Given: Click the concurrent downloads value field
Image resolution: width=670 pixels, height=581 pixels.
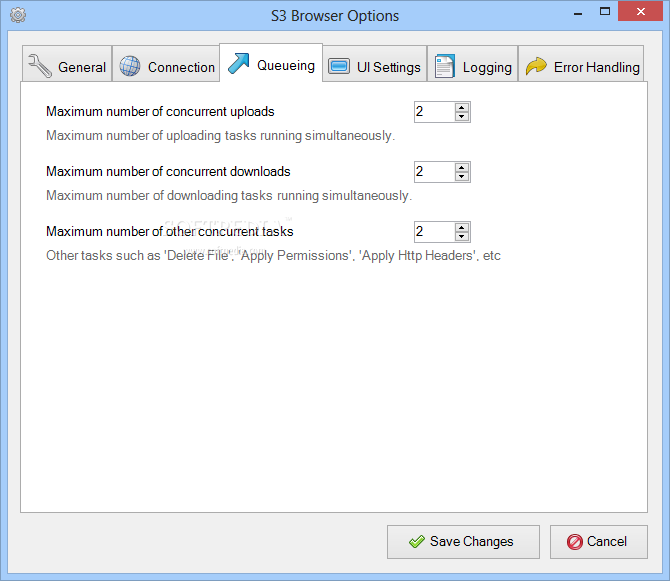Looking at the screenshot, I should pos(435,172).
